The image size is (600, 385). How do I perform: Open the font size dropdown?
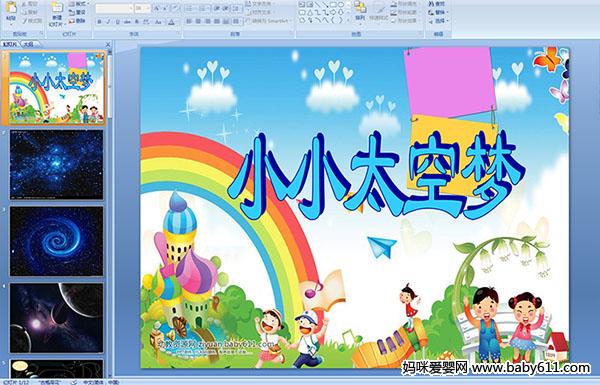click(143, 8)
